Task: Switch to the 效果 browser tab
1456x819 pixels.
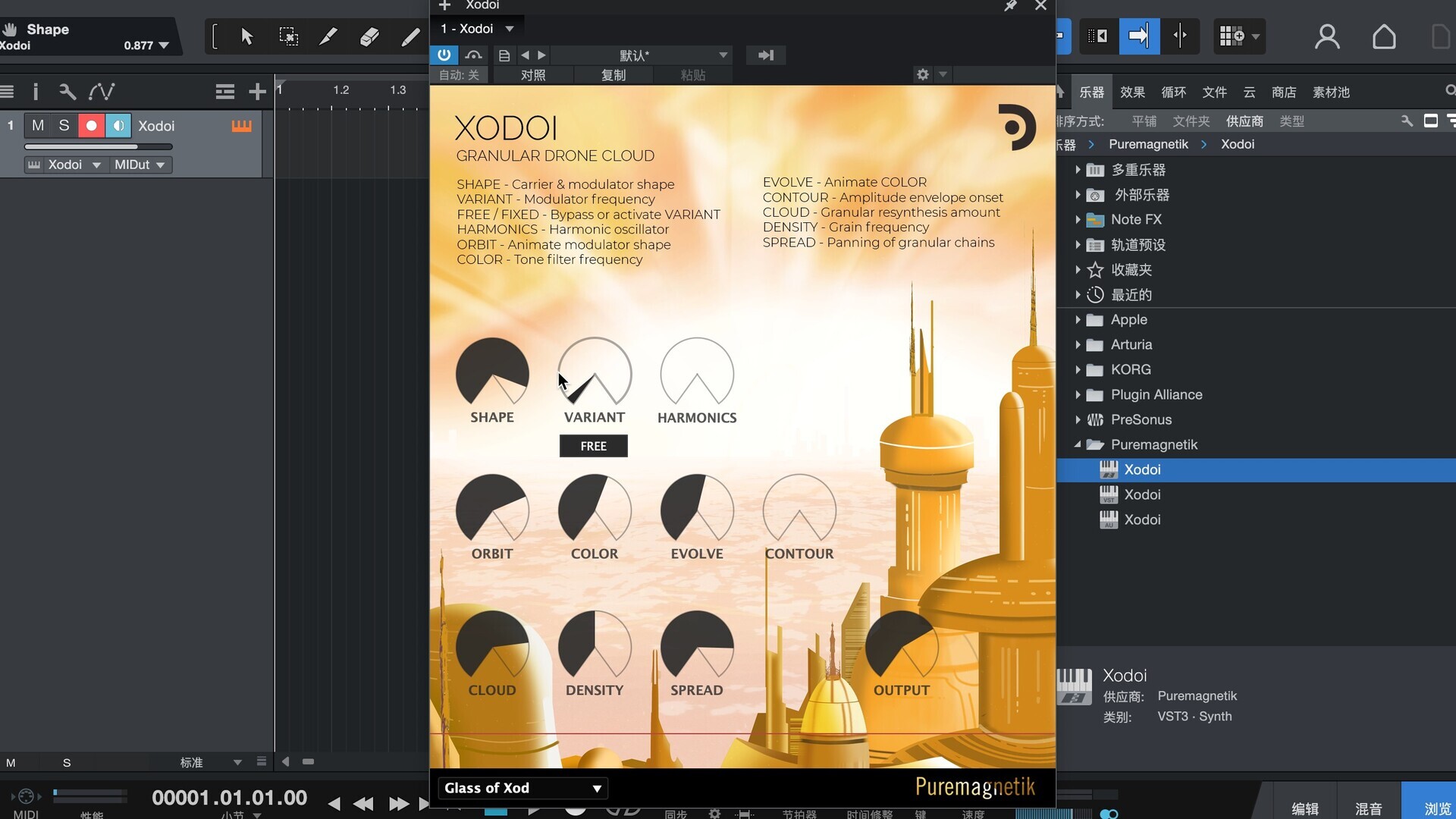Action: point(1132,92)
